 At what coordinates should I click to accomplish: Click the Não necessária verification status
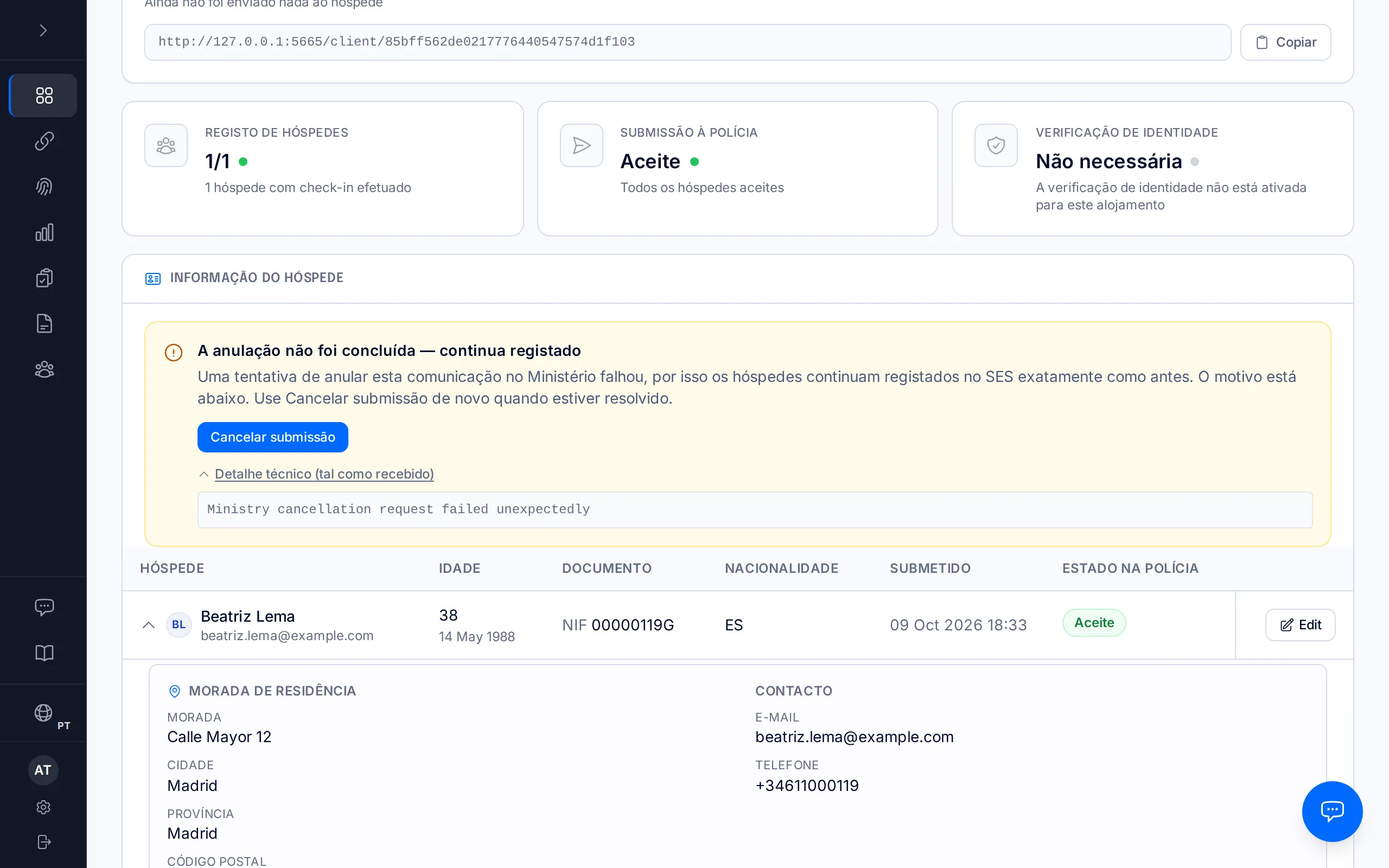[1108, 161]
